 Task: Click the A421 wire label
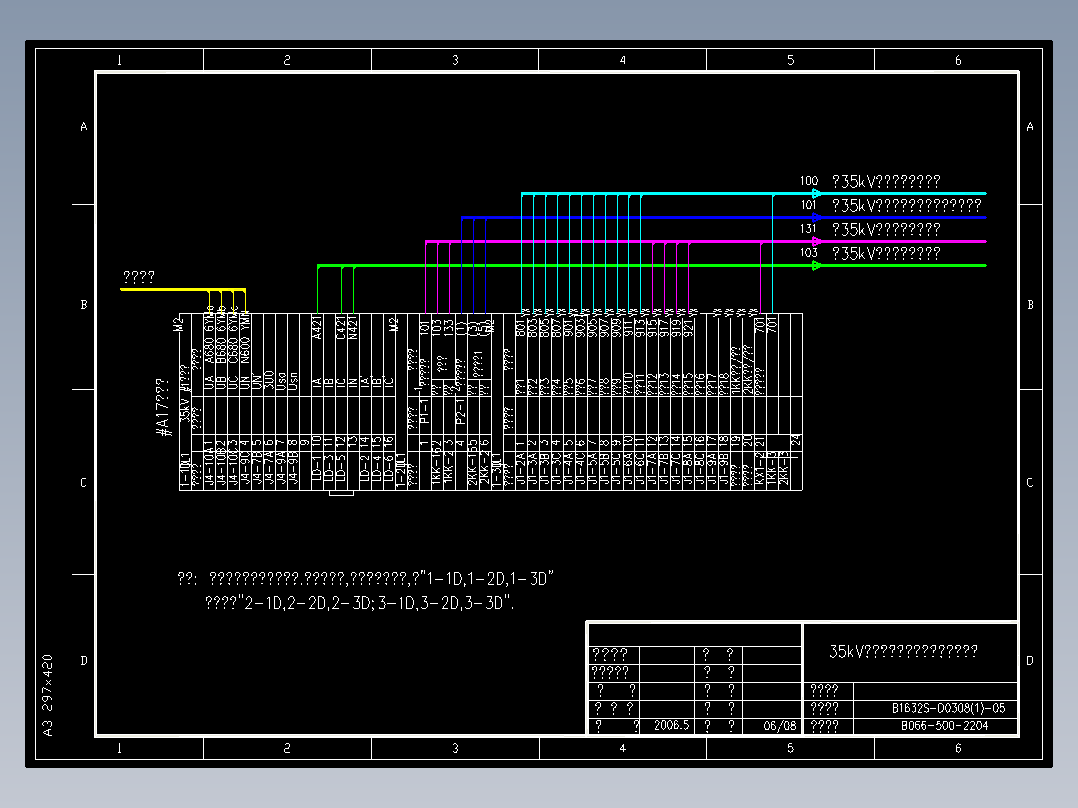pyautogui.click(x=317, y=328)
